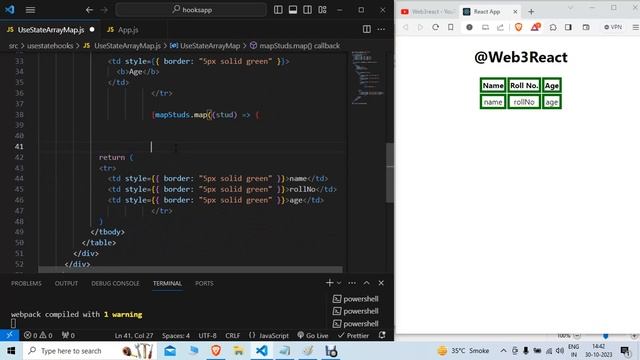The width and height of the screenshot is (640, 360).
Task: Click Windows Start button
Action: tap(11, 351)
